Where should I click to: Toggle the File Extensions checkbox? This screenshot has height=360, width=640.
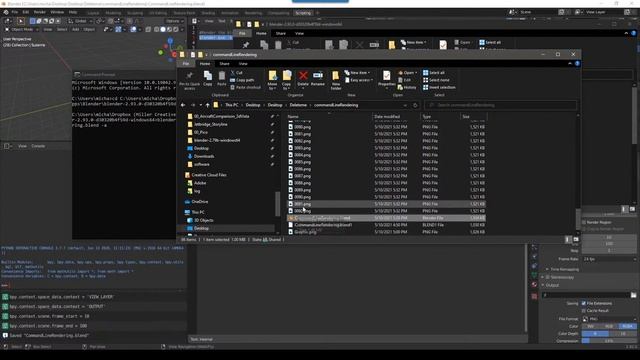coord(584,303)
